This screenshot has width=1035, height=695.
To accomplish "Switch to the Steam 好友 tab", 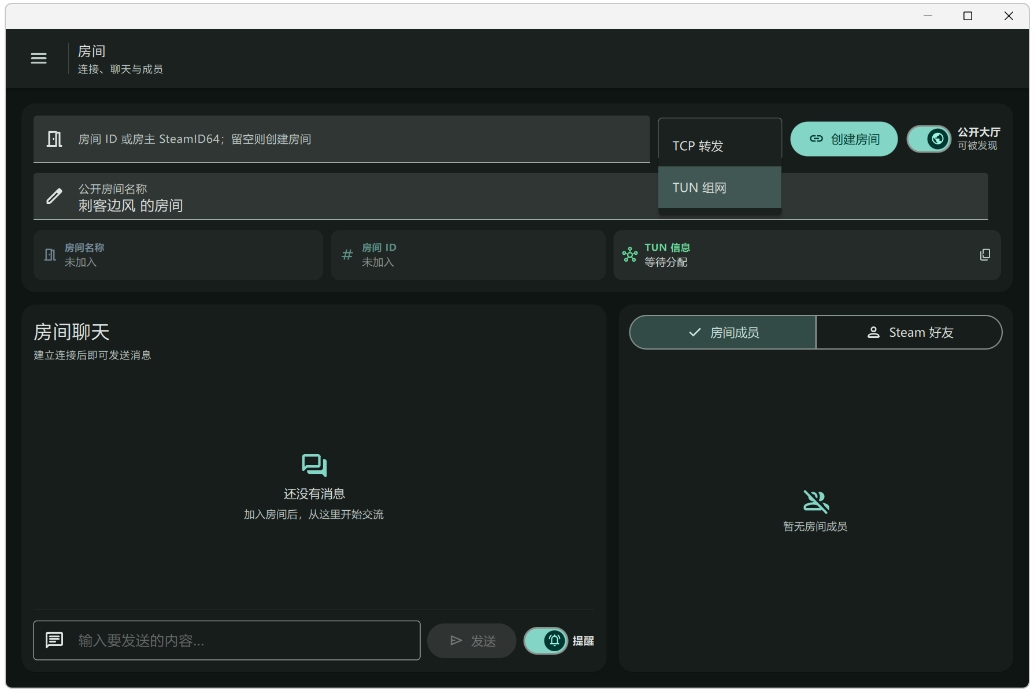I will pyautogui.click(x=909, y=333).
